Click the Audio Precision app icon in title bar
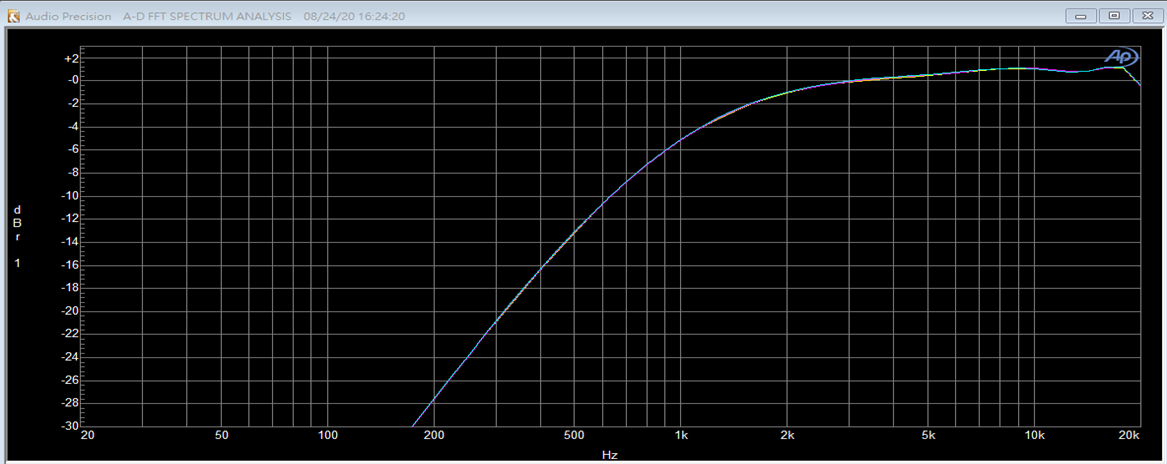 point(13,16)
